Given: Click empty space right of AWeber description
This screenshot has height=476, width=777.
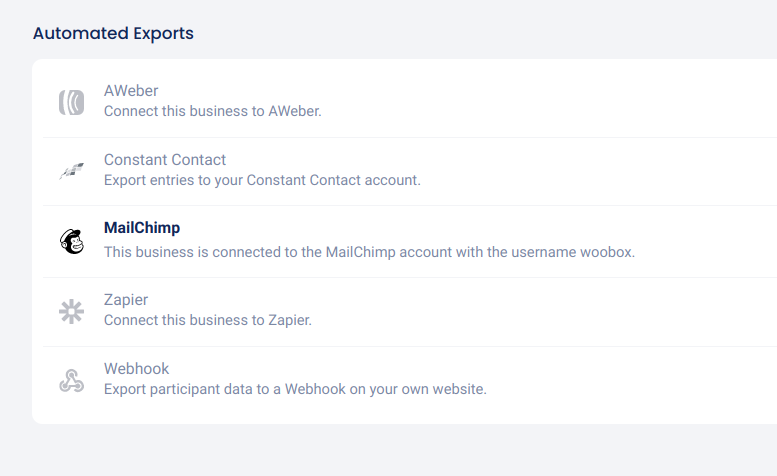Looking at the screenshot, I should coord(550,102).
